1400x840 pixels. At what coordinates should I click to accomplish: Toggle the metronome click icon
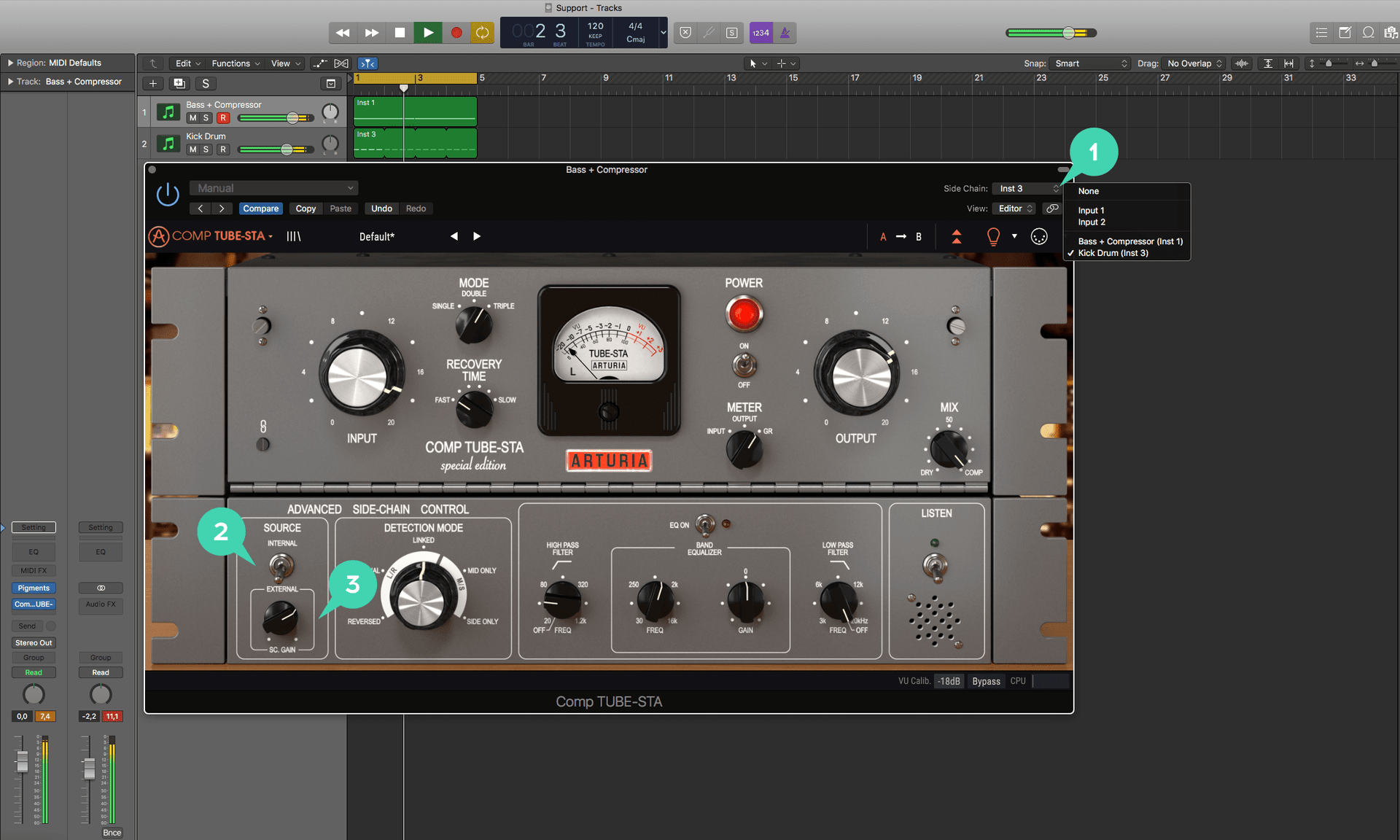pos(785,33)
